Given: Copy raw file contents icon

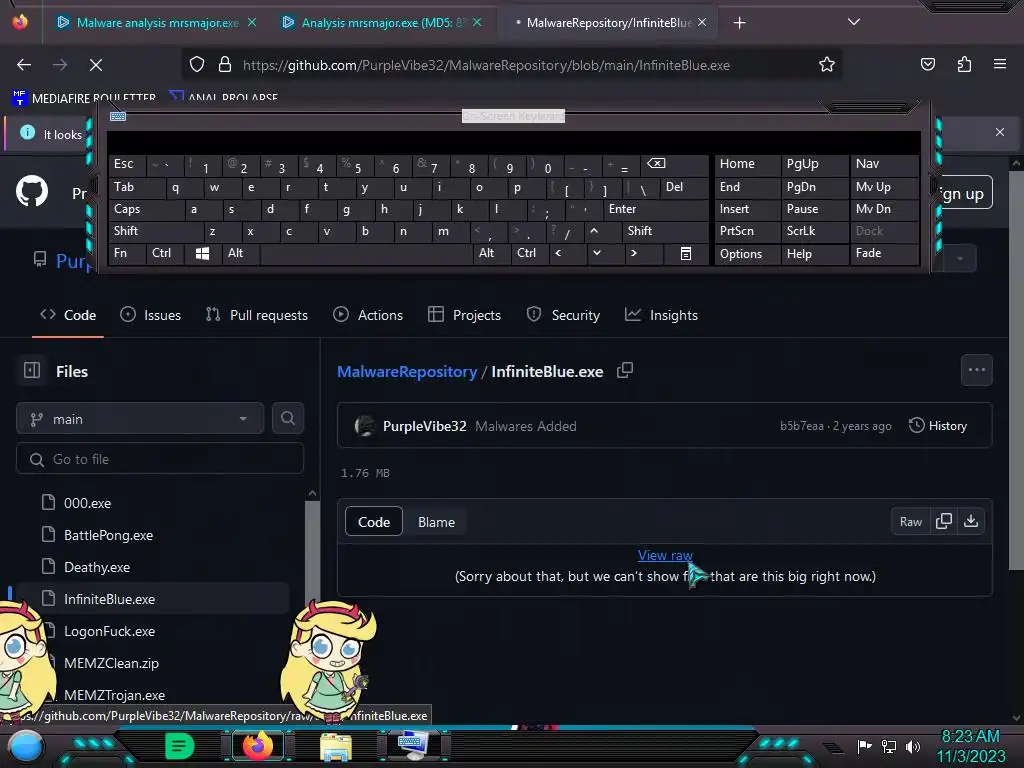Looking at the screenshot, I should click(x=944, y=521).
